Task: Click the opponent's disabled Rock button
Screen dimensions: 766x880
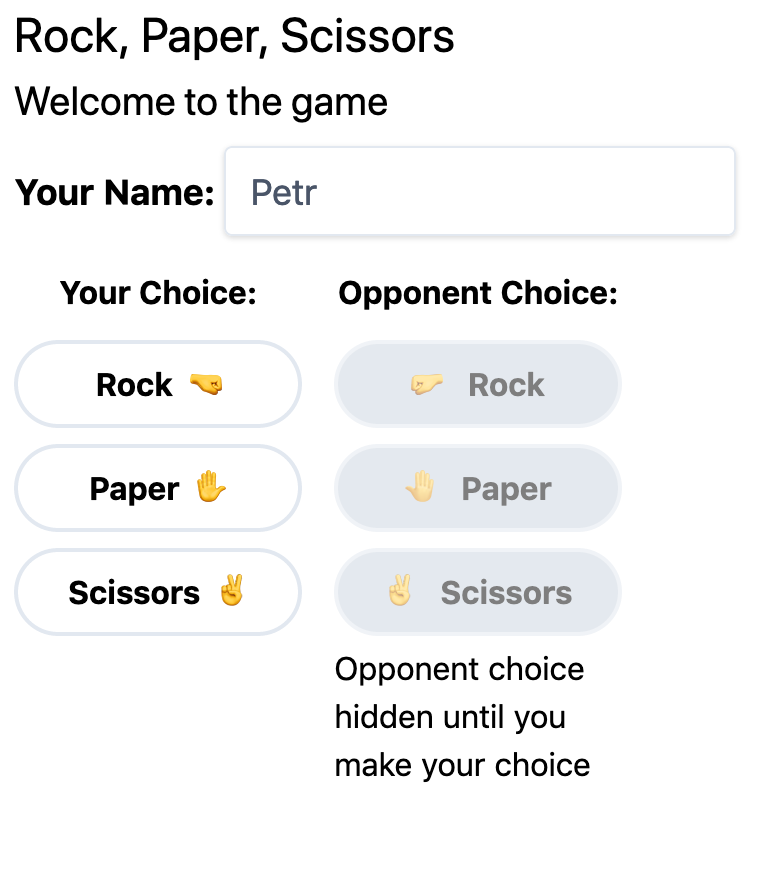Action: tap(478, 385)
